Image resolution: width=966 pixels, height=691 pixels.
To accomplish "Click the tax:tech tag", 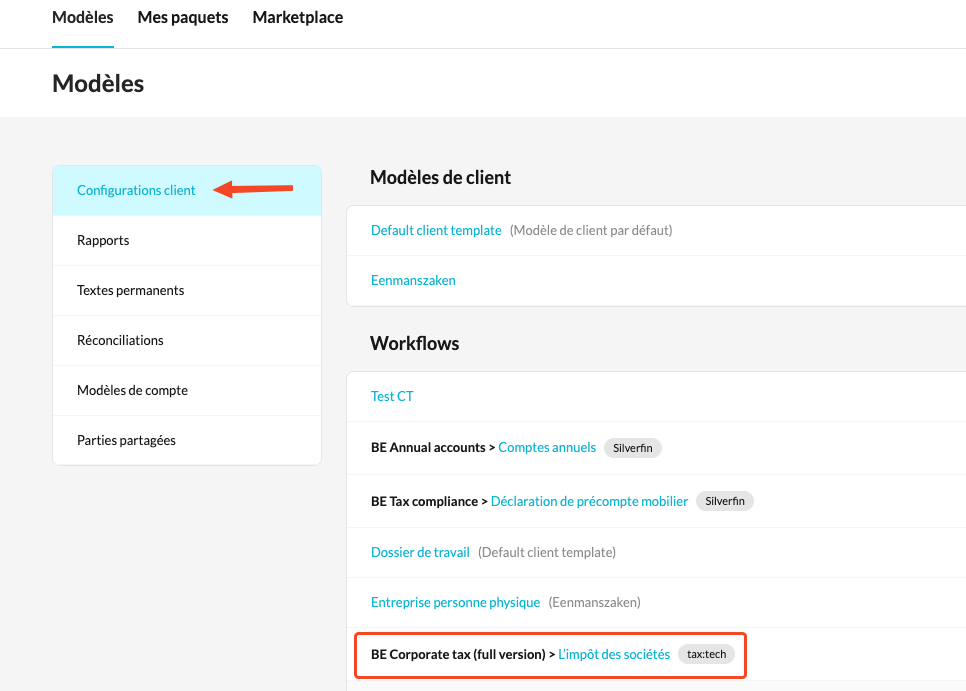I will (707, 654).
